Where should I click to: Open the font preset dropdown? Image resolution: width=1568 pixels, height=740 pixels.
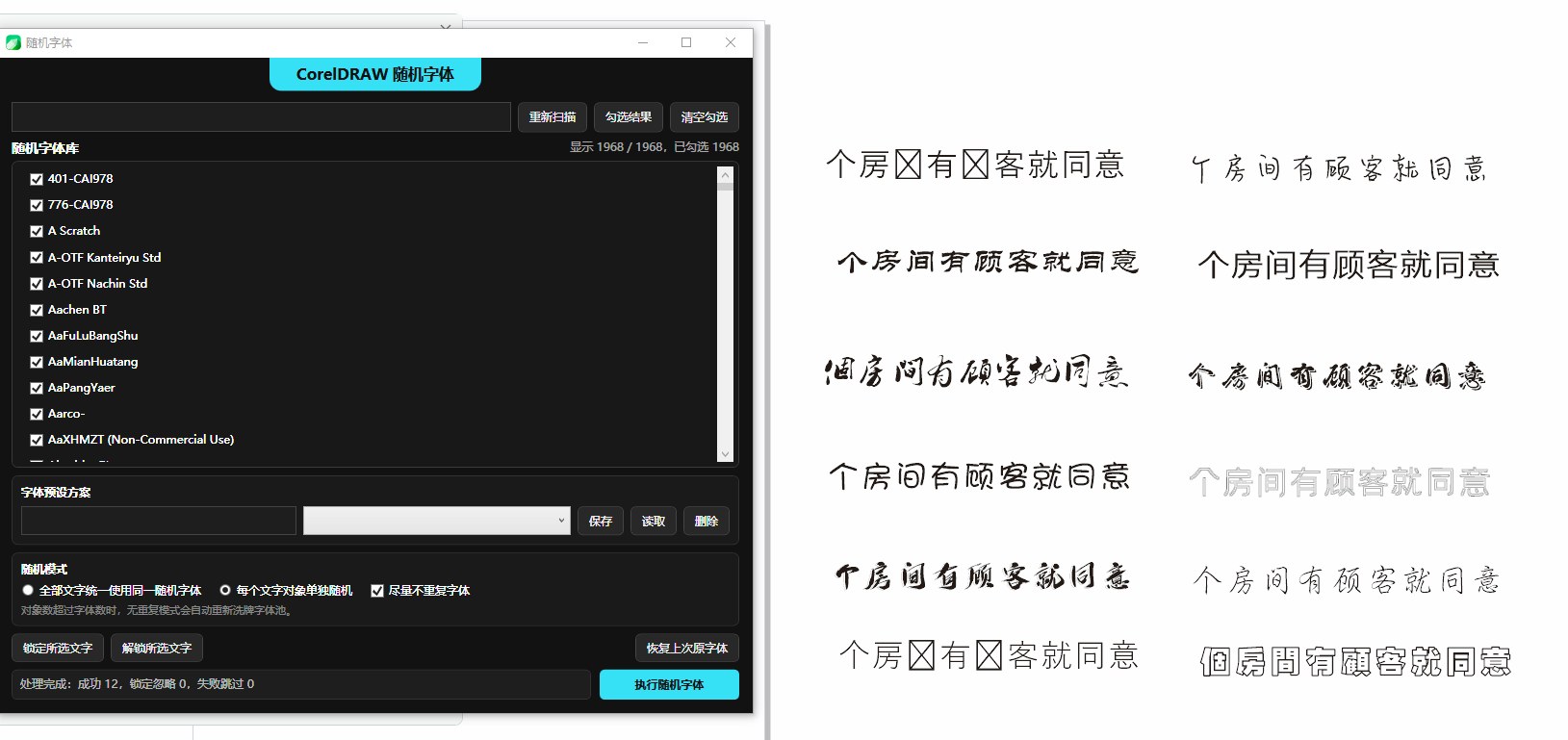tap(437, 521)
